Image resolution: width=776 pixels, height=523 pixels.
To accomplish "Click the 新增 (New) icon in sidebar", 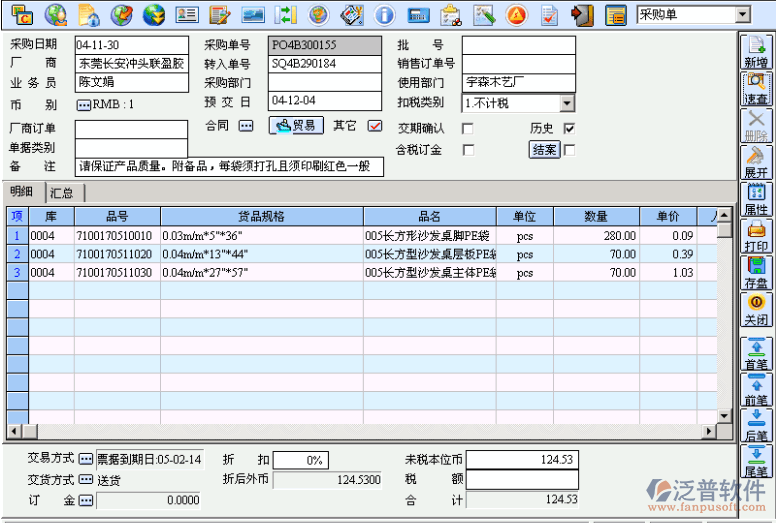I will [756, 52].
